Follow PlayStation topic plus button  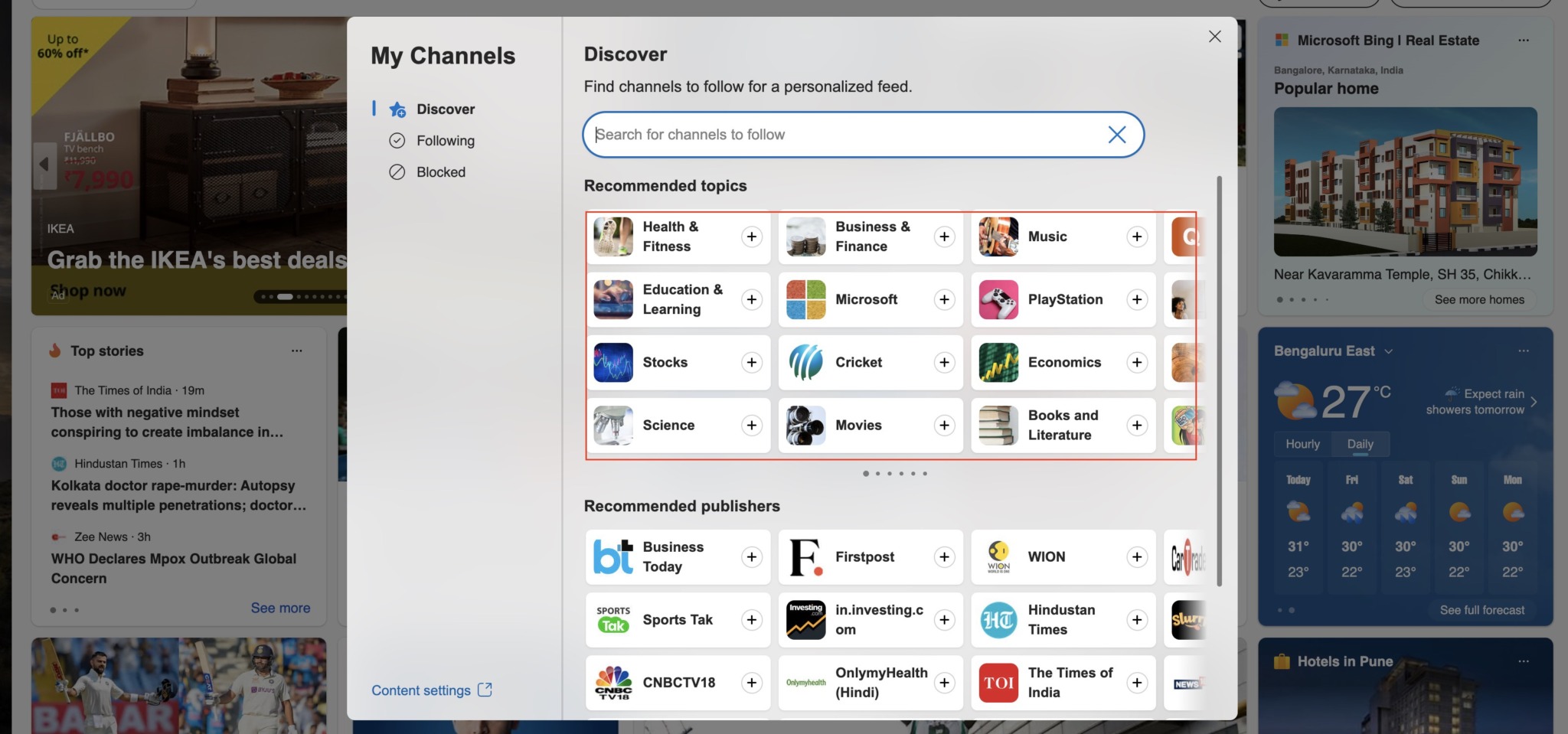click(x=1137, y=299)
